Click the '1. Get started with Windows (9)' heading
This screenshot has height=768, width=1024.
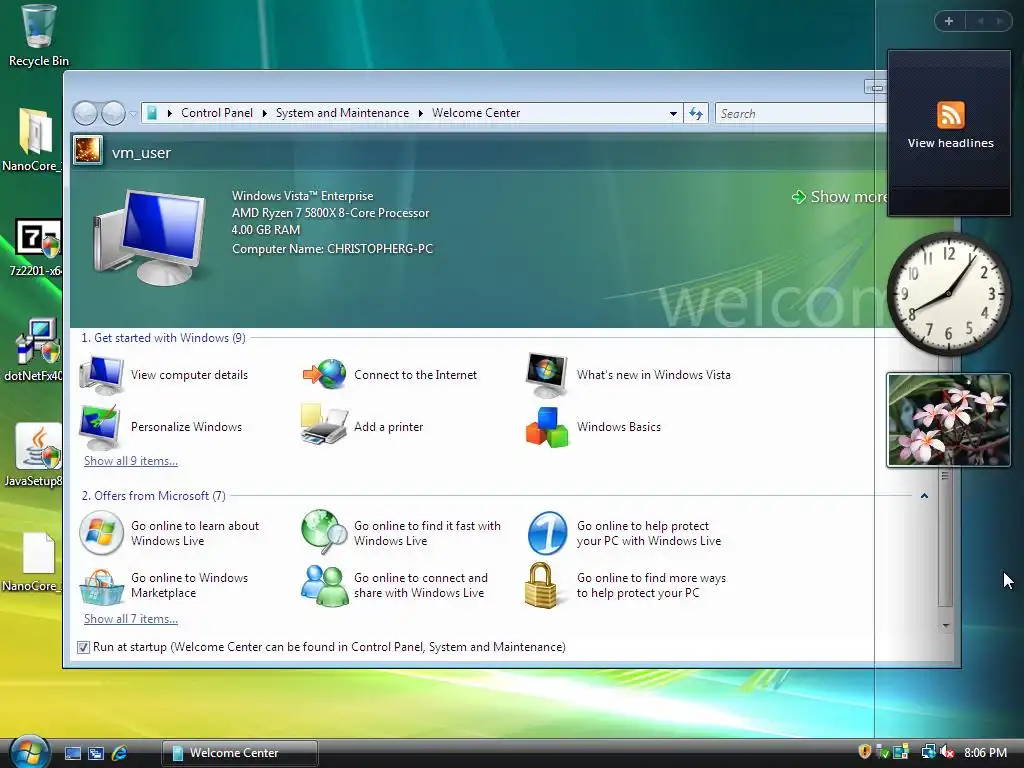(x=163, y=338)
